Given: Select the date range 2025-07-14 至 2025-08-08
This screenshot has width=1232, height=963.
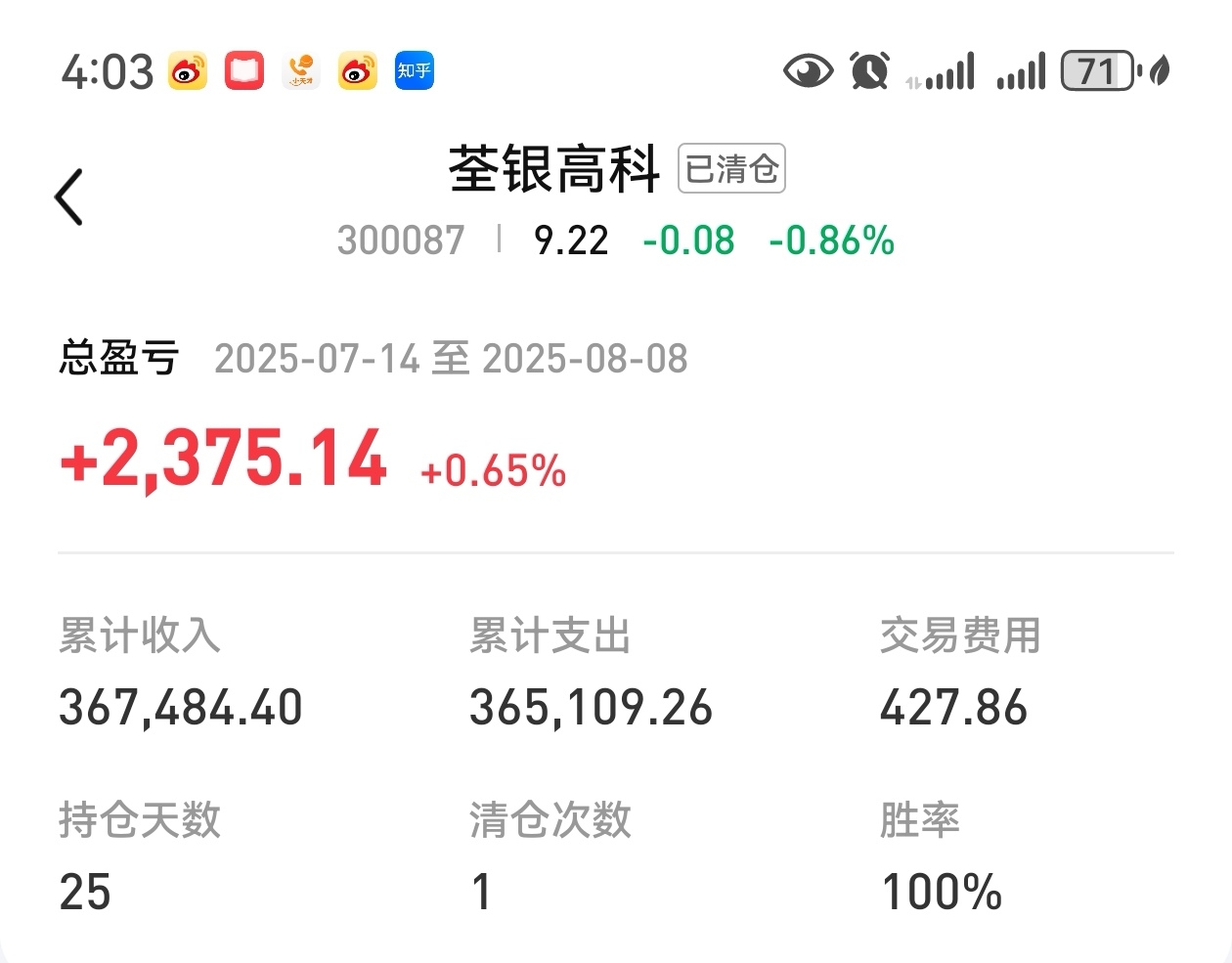Looking at the screenshot, I should point(451,359).
